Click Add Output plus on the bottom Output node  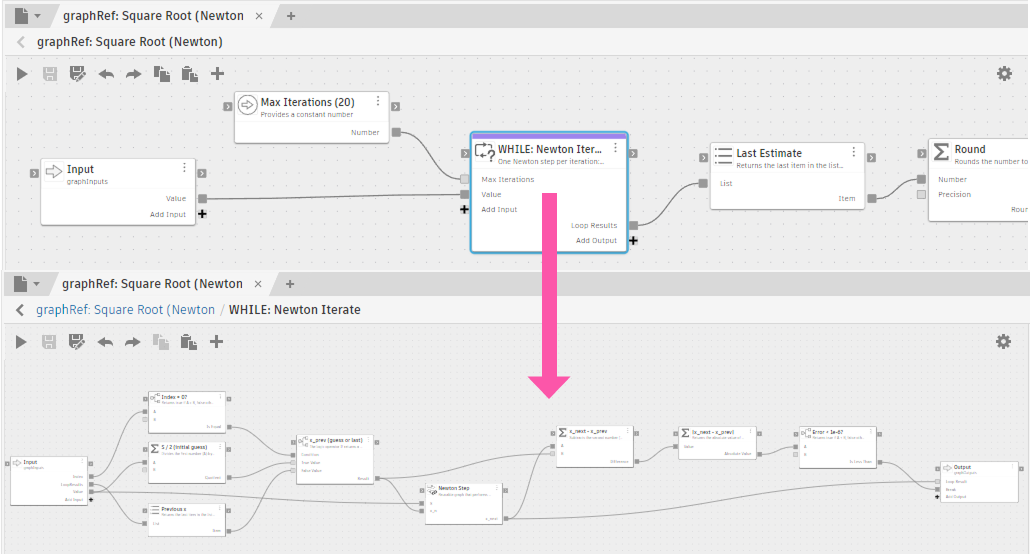(x=937, y=497)
